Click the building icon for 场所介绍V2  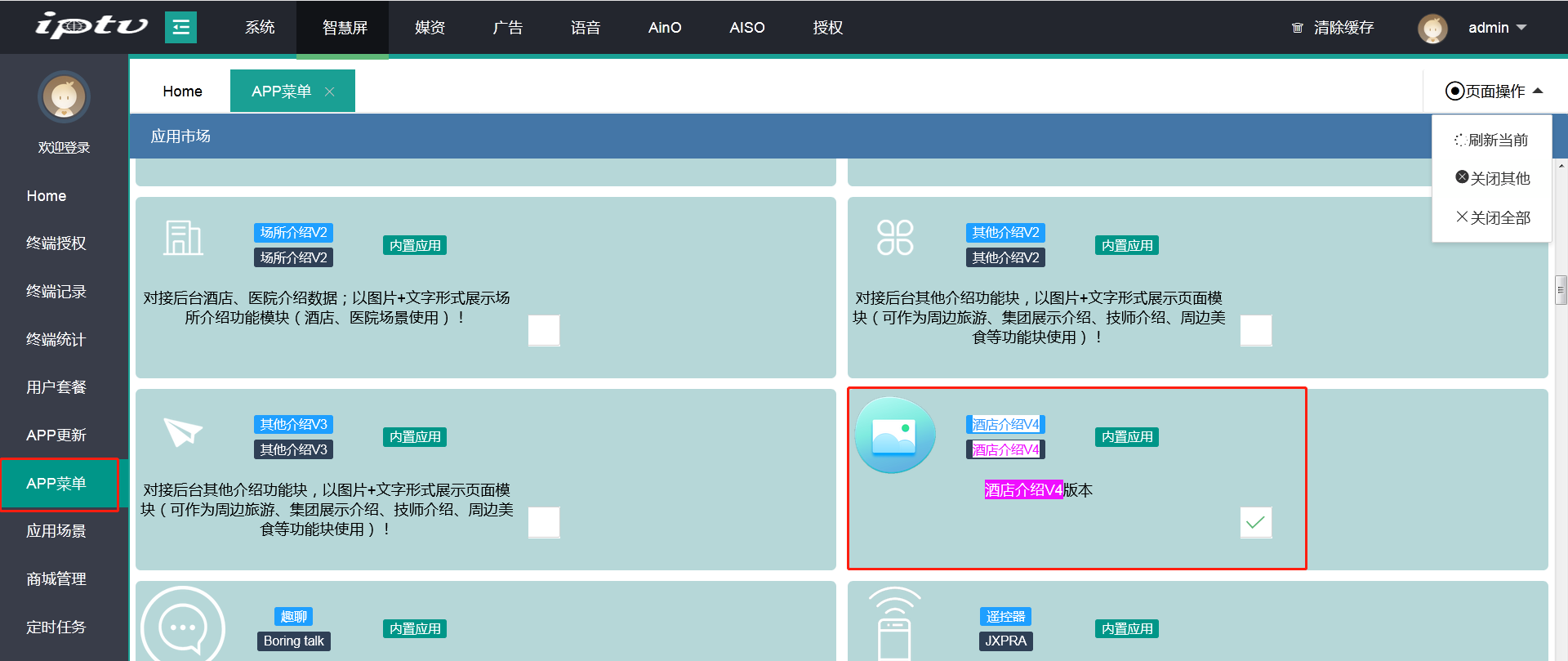coord(183,239)
